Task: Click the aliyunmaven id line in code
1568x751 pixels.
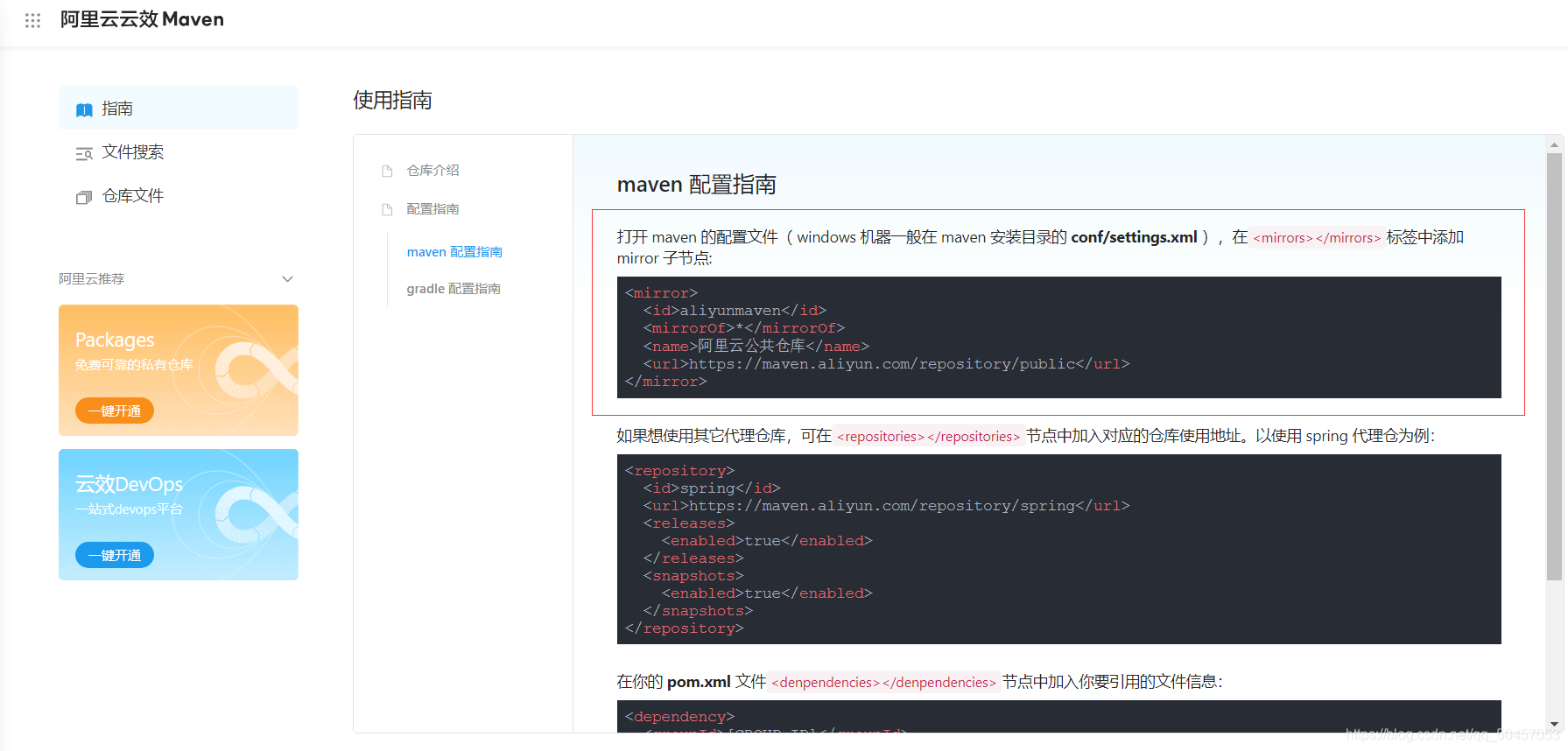Action: (735, 311)
